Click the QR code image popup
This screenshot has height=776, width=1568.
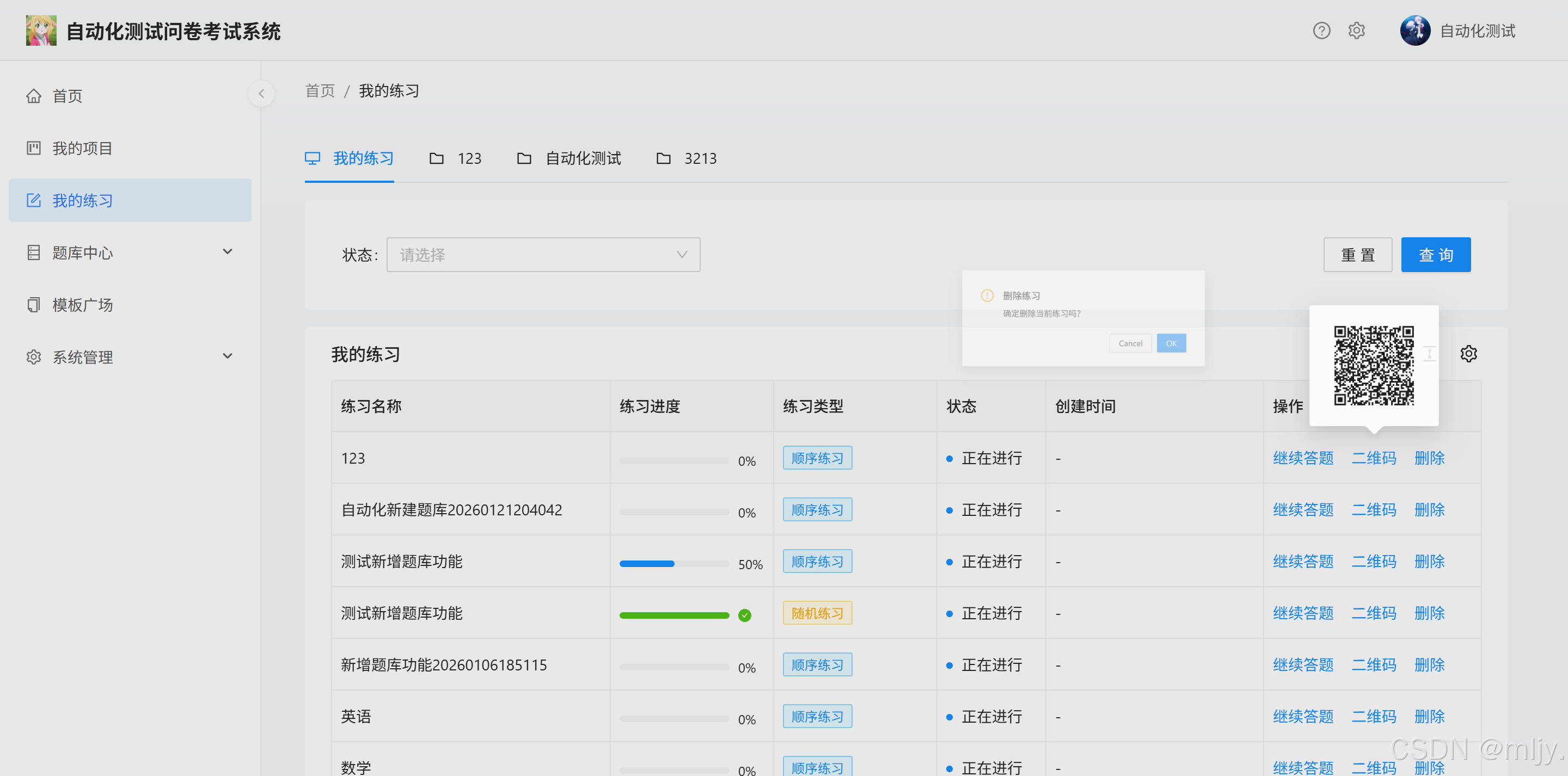[x=1373, y=365]
